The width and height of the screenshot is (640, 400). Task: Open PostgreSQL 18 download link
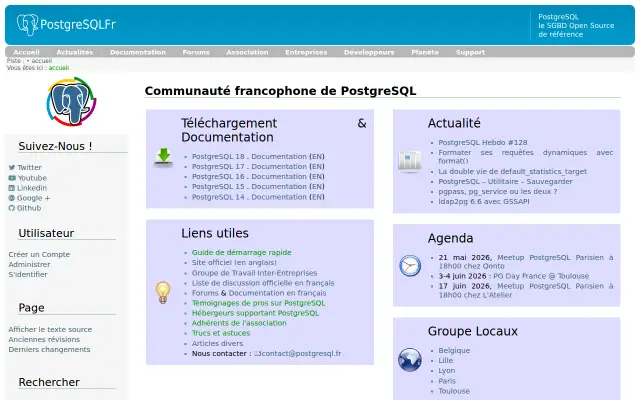pos(218,156)
